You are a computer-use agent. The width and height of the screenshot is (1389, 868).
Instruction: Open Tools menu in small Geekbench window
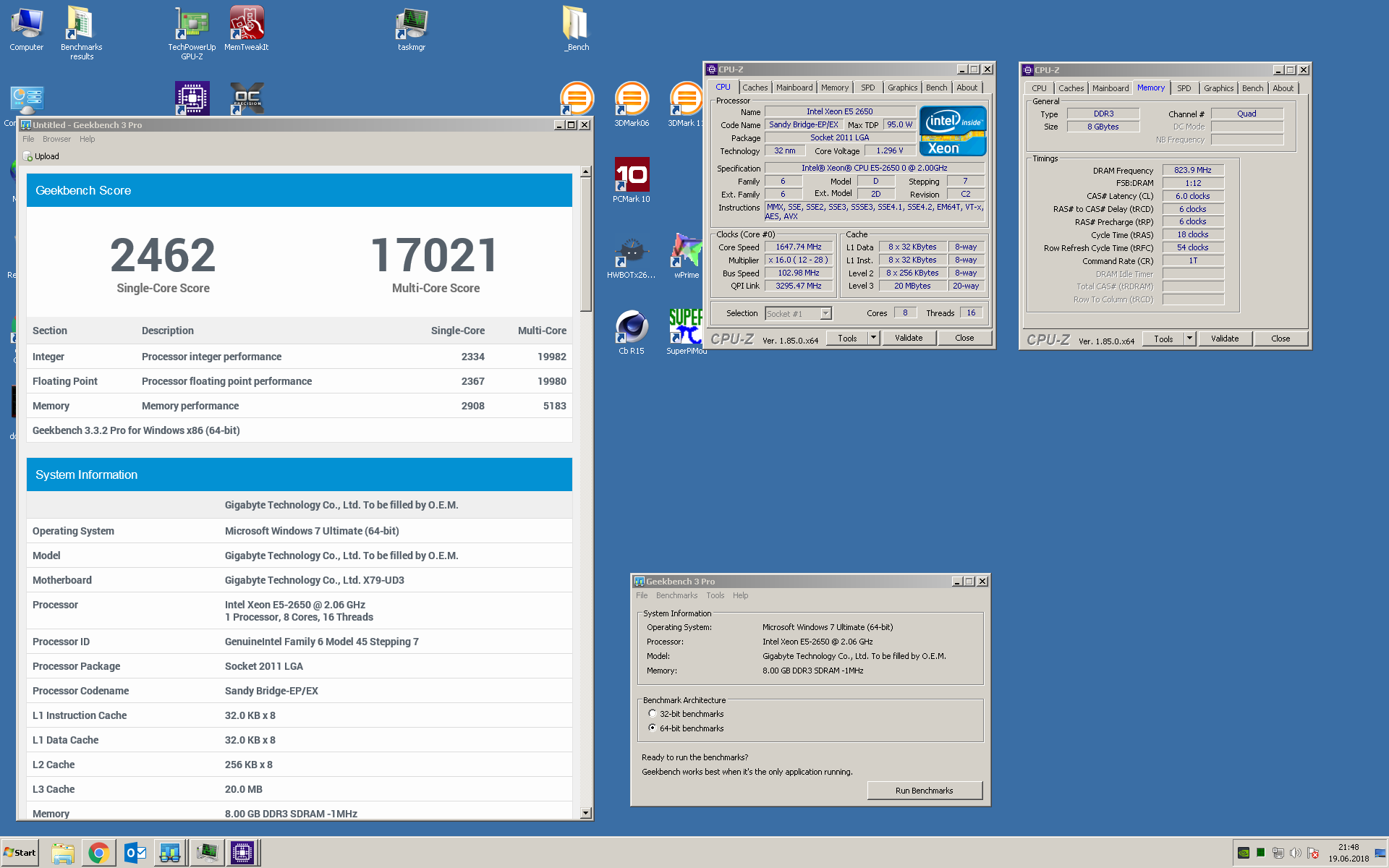715,595
